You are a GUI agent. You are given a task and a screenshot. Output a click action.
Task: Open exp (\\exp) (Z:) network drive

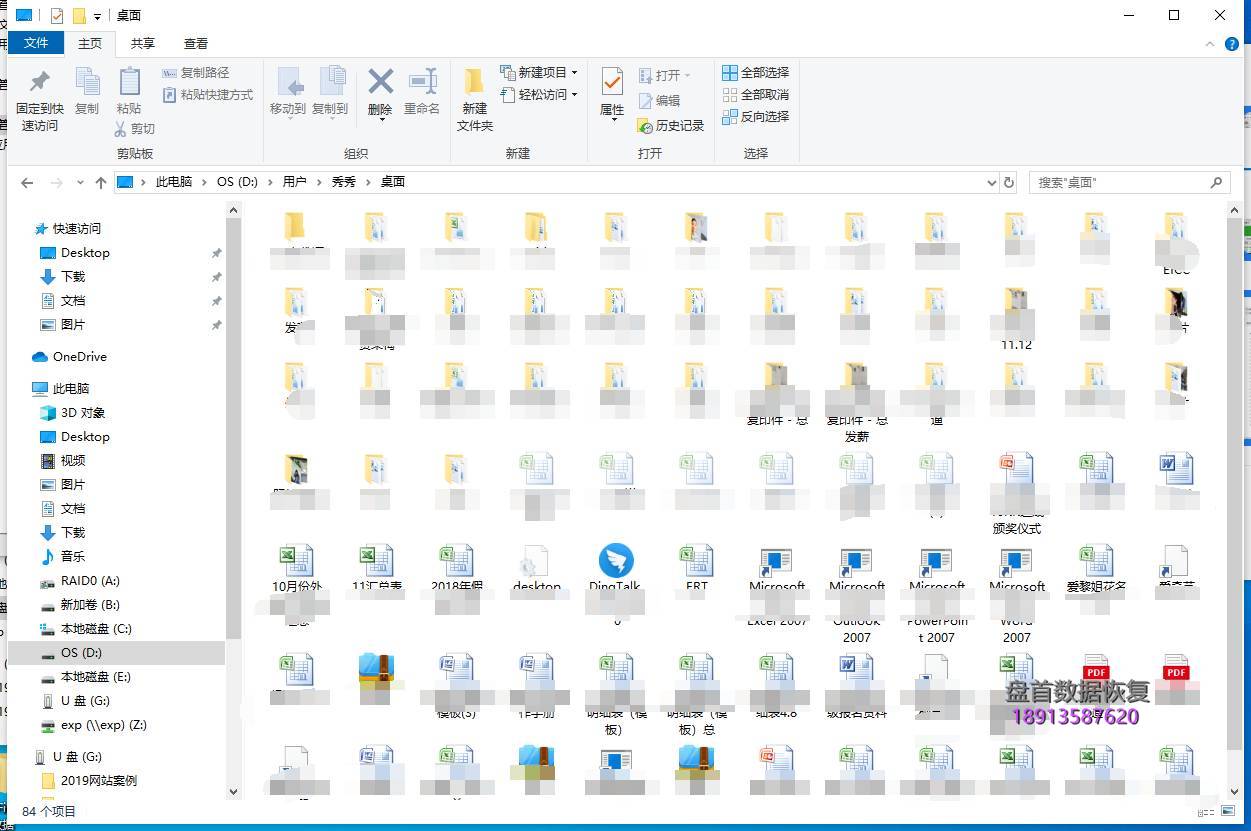(104, 725)
